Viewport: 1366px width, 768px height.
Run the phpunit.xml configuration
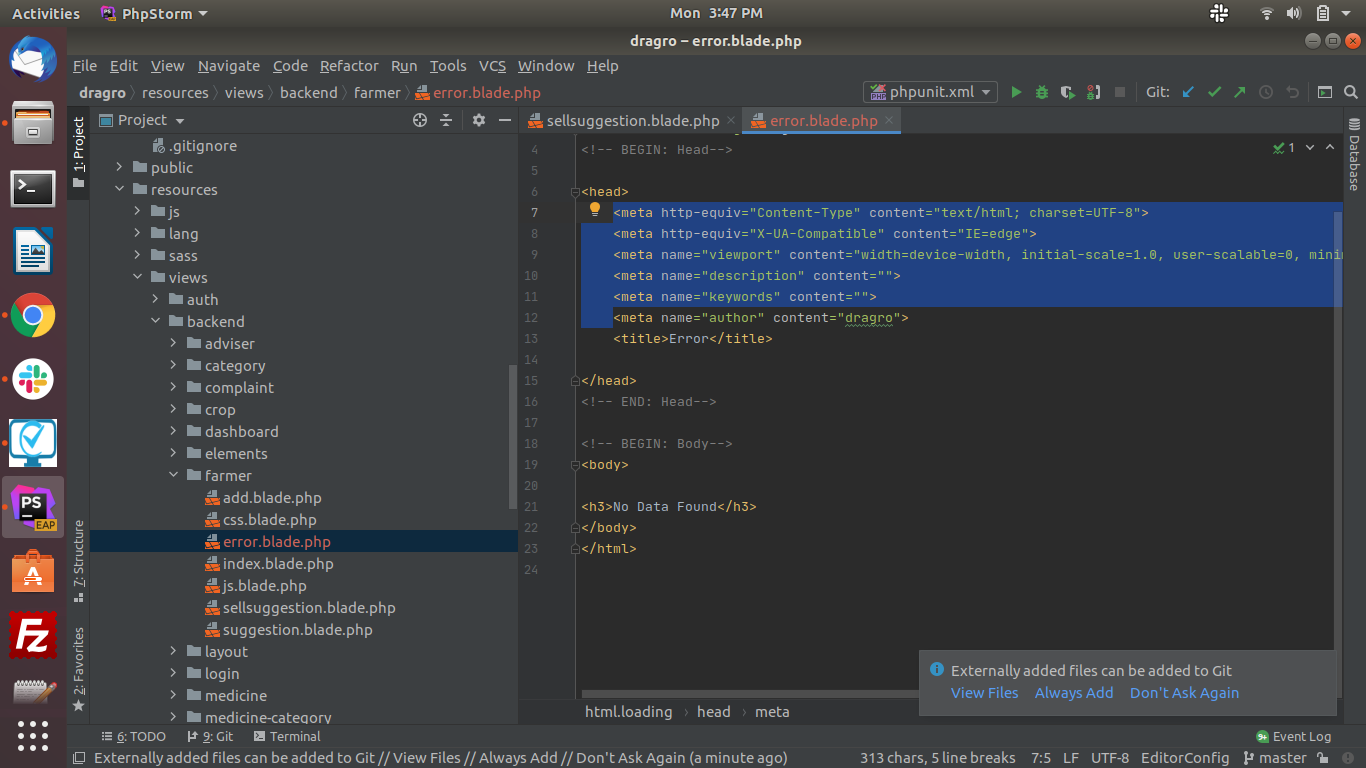[x=1016, y=92]
